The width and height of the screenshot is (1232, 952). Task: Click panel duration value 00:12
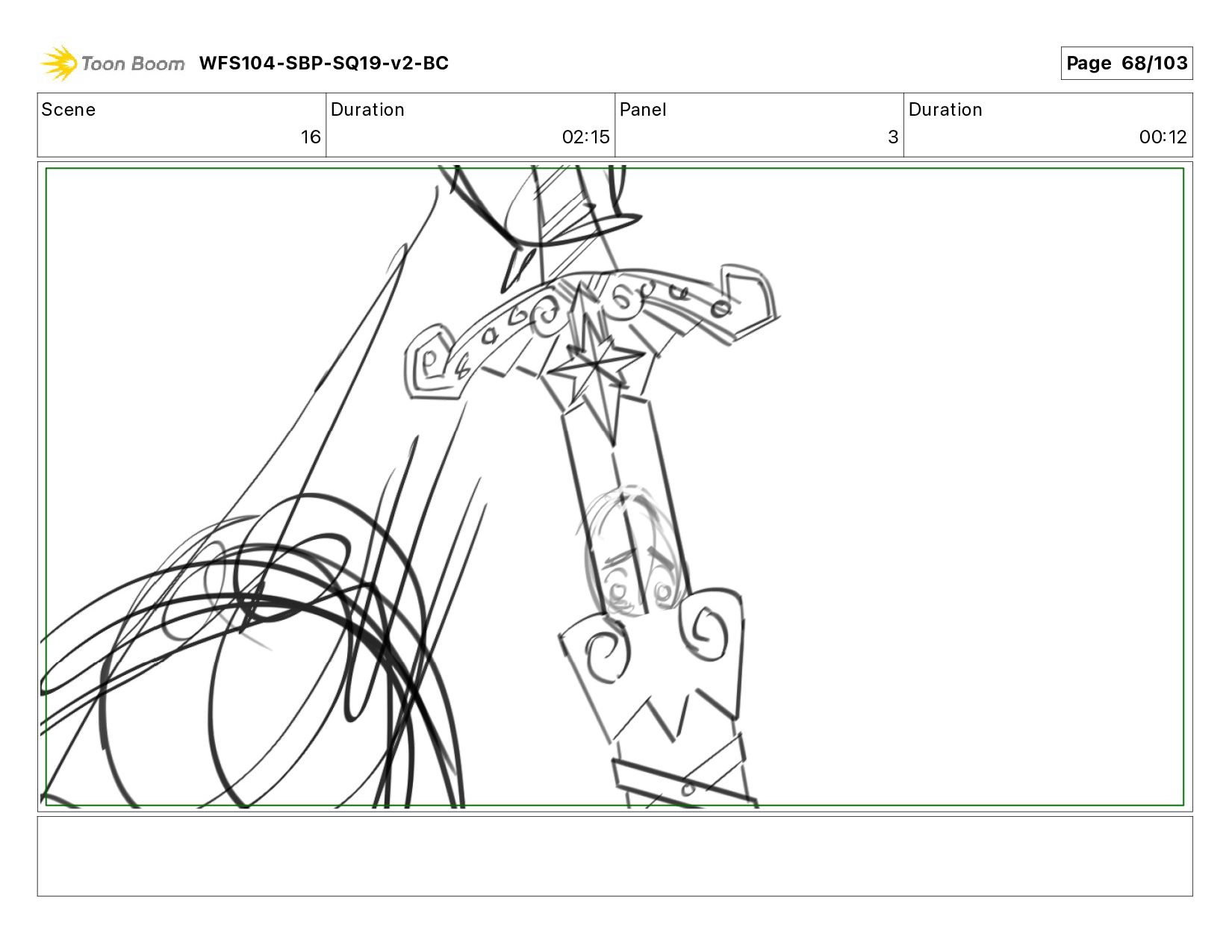click(1163, 137)
